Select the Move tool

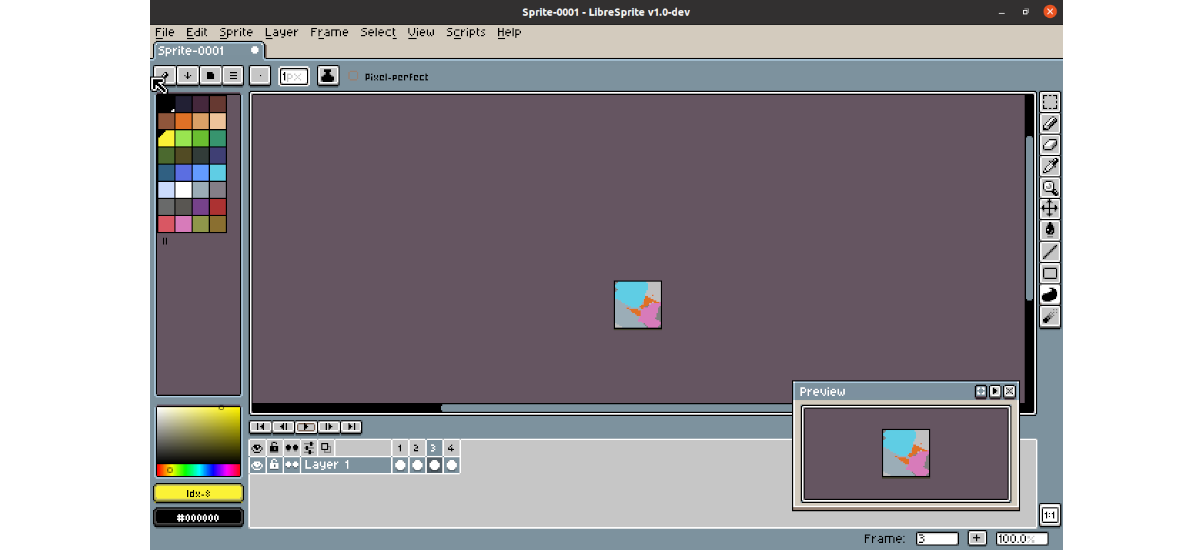(x=1050, y=208)
